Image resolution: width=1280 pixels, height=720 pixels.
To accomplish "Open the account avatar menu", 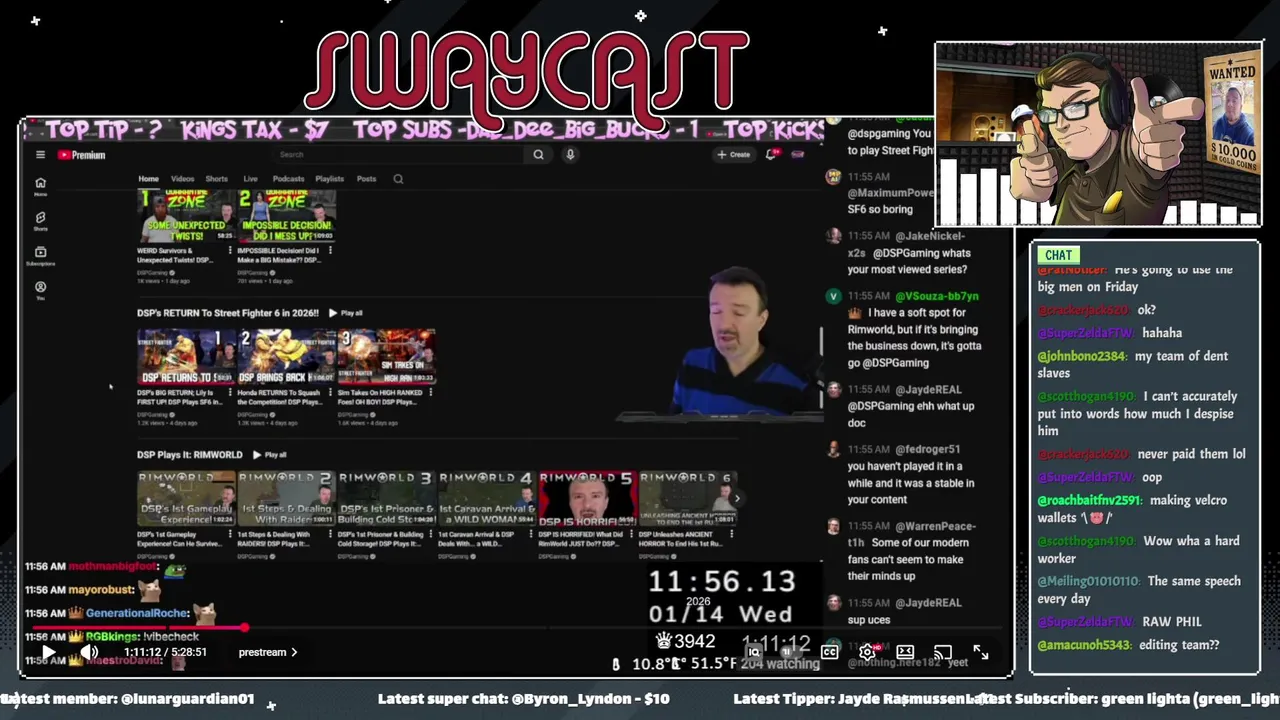I will (798, 155).
